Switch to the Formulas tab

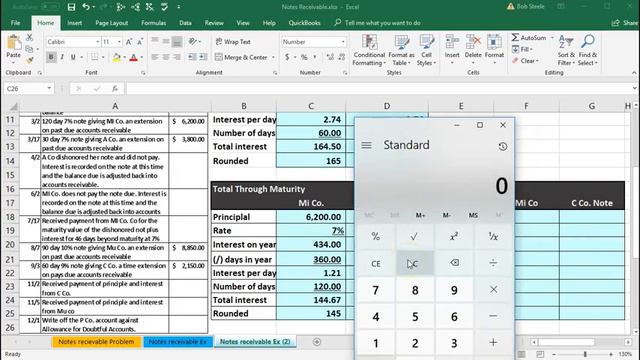(x=153, y=23)
